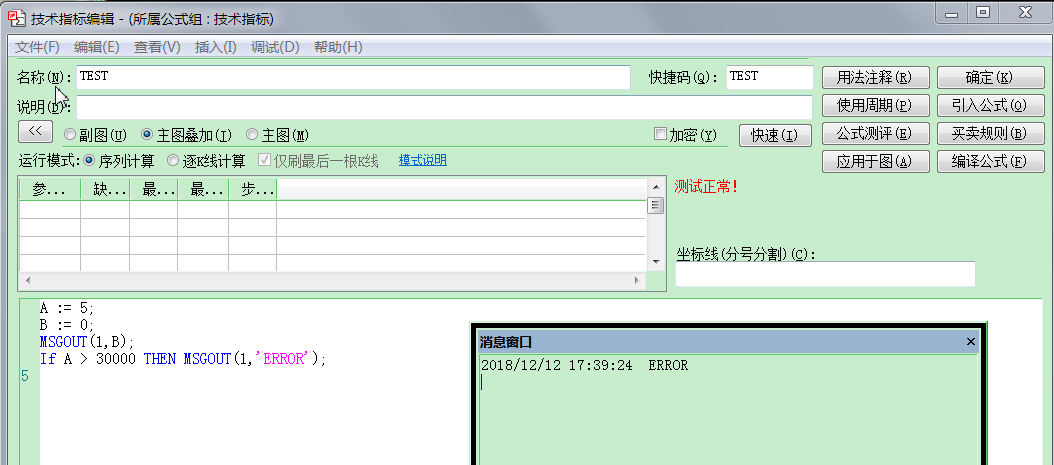Select 逐K线计算 run mode
The image size is (1054, 465).
pyautogui.click(x=173, y=161)
